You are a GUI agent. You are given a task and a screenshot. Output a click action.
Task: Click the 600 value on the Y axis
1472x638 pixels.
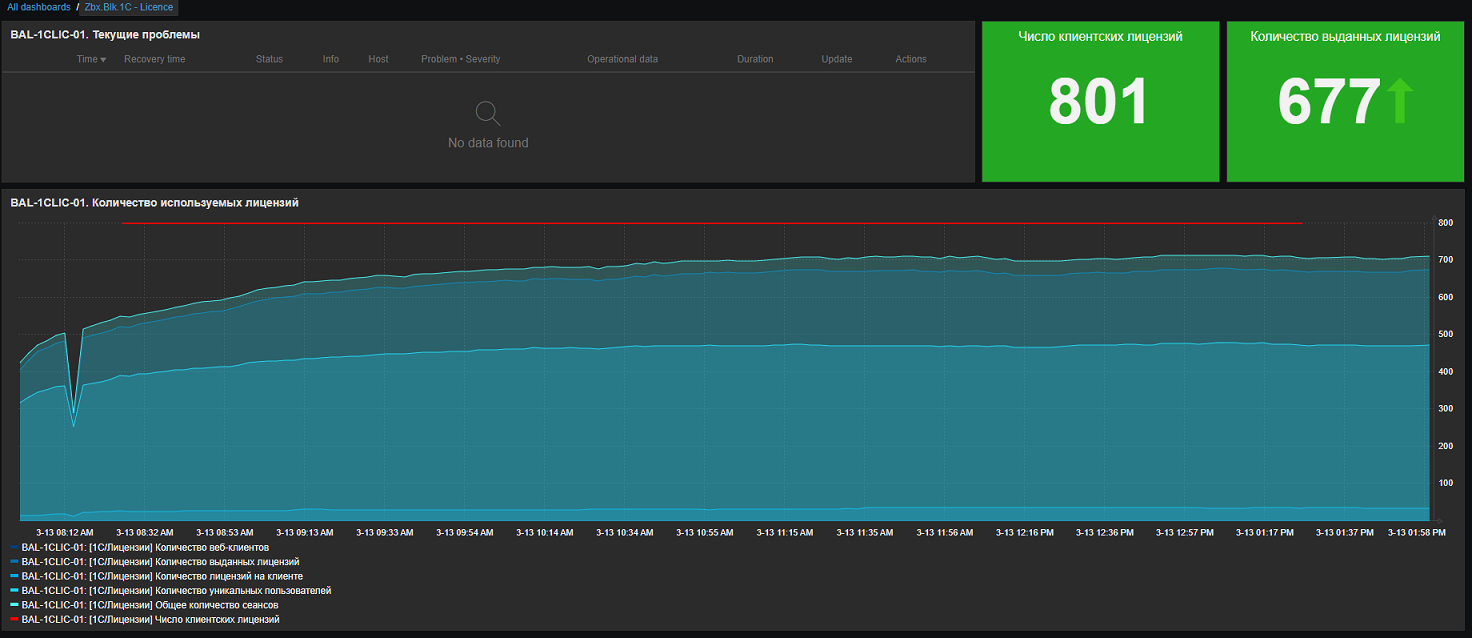coord(1445,297)
